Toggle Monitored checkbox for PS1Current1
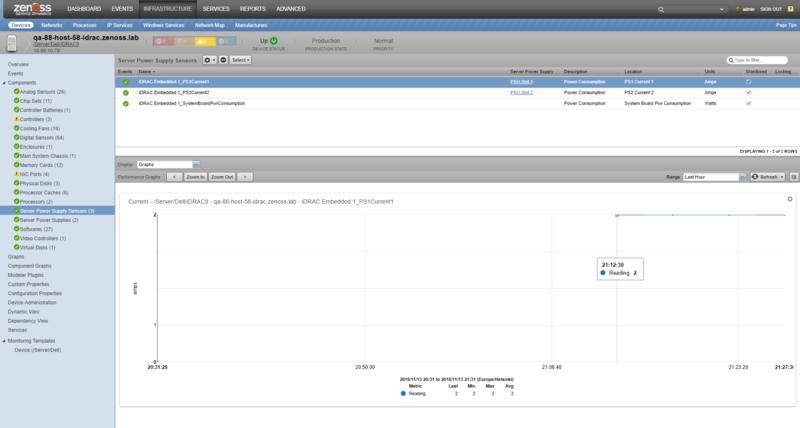Image resolution: width=800 pixels, height=428 pixels. tap(748, 82)
